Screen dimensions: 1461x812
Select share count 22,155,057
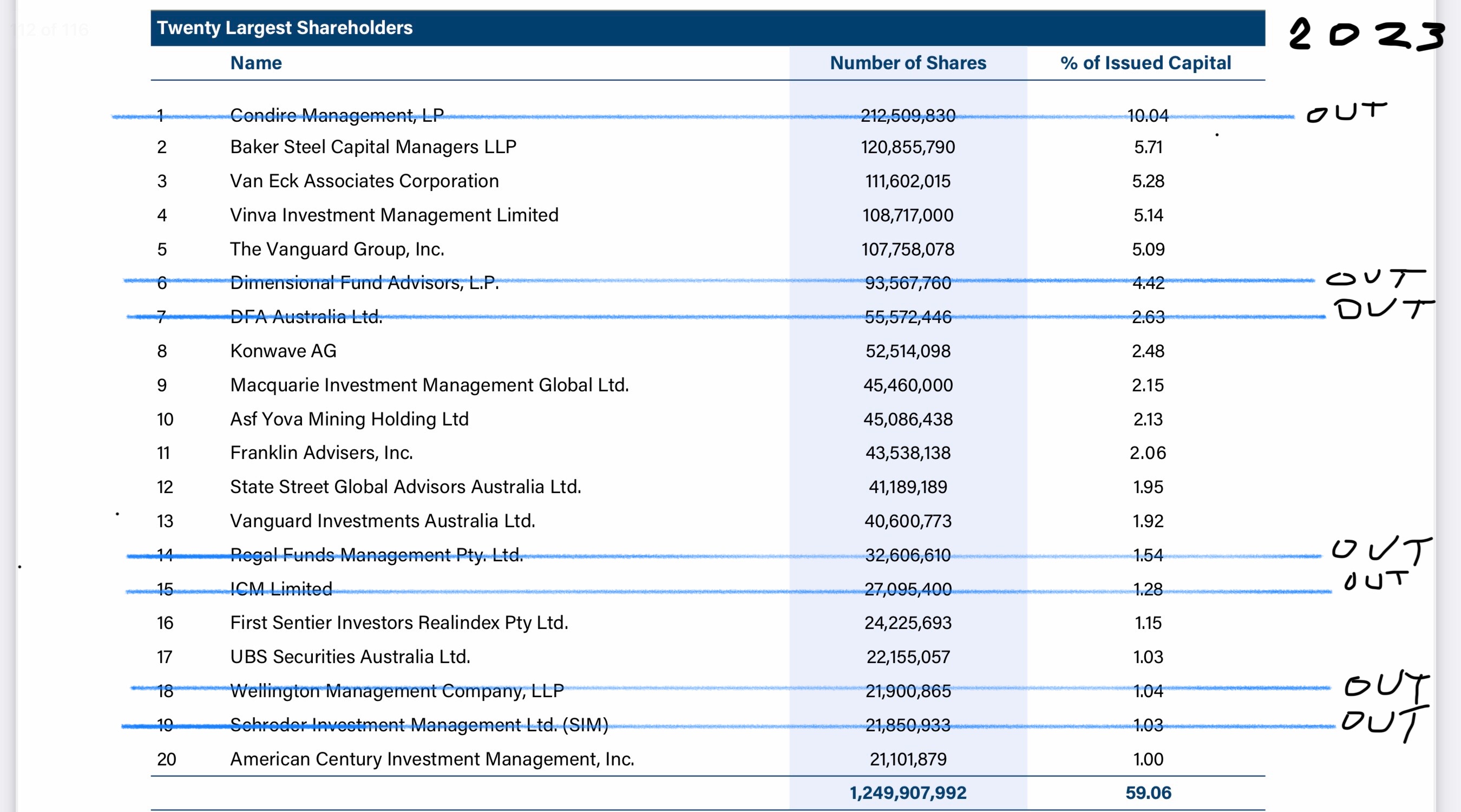(908, 657)
